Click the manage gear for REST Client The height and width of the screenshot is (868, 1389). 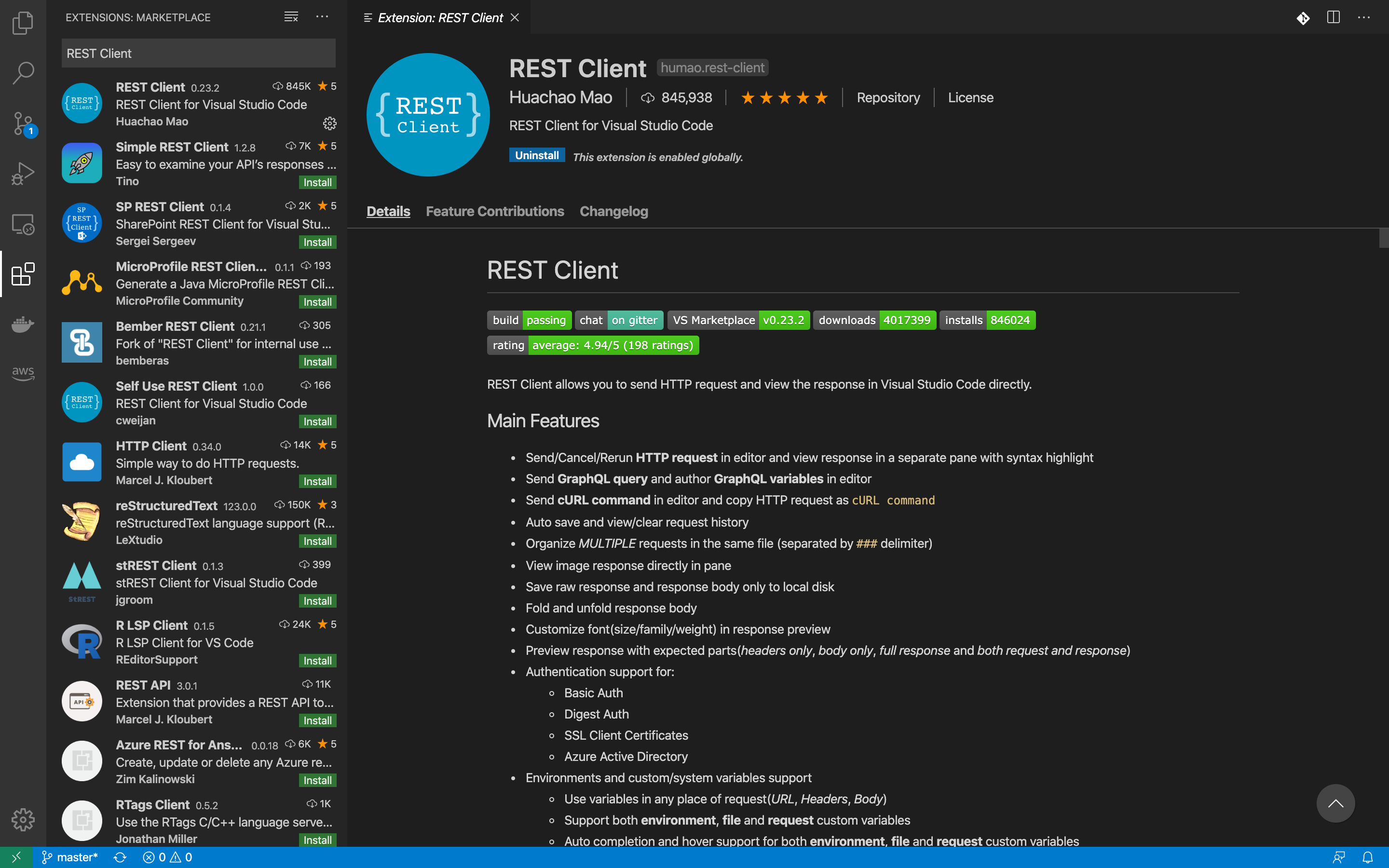329,123
